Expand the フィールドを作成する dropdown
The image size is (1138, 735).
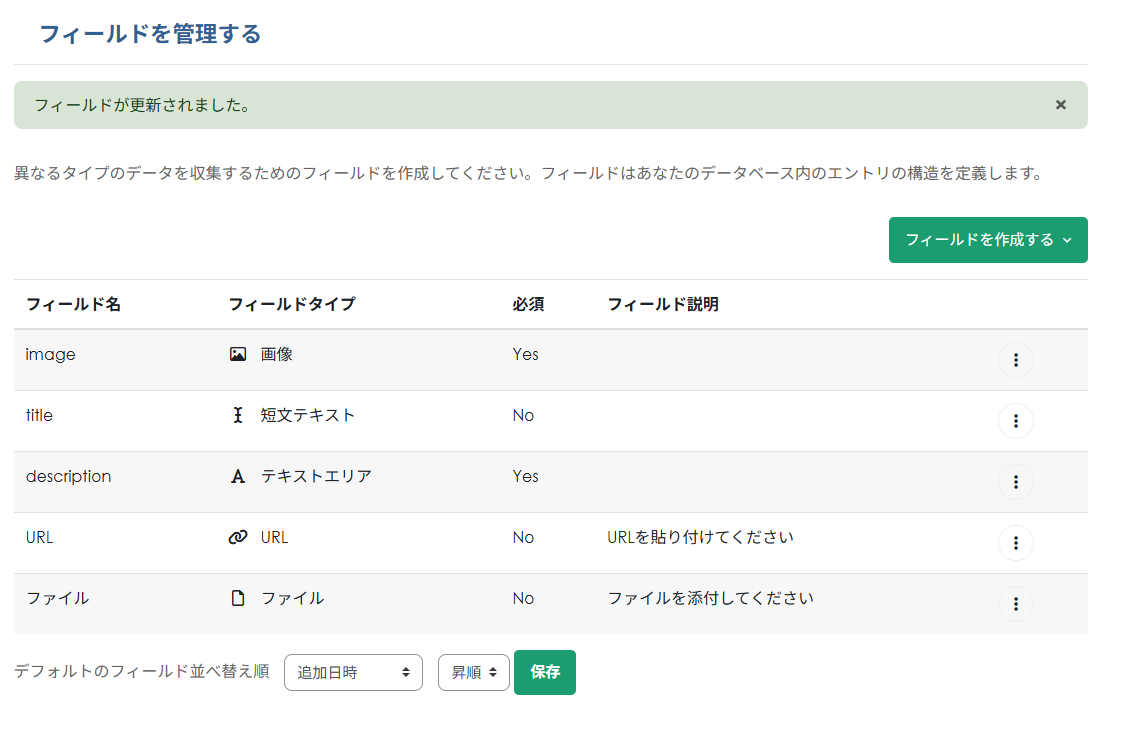tap(988, 240)
